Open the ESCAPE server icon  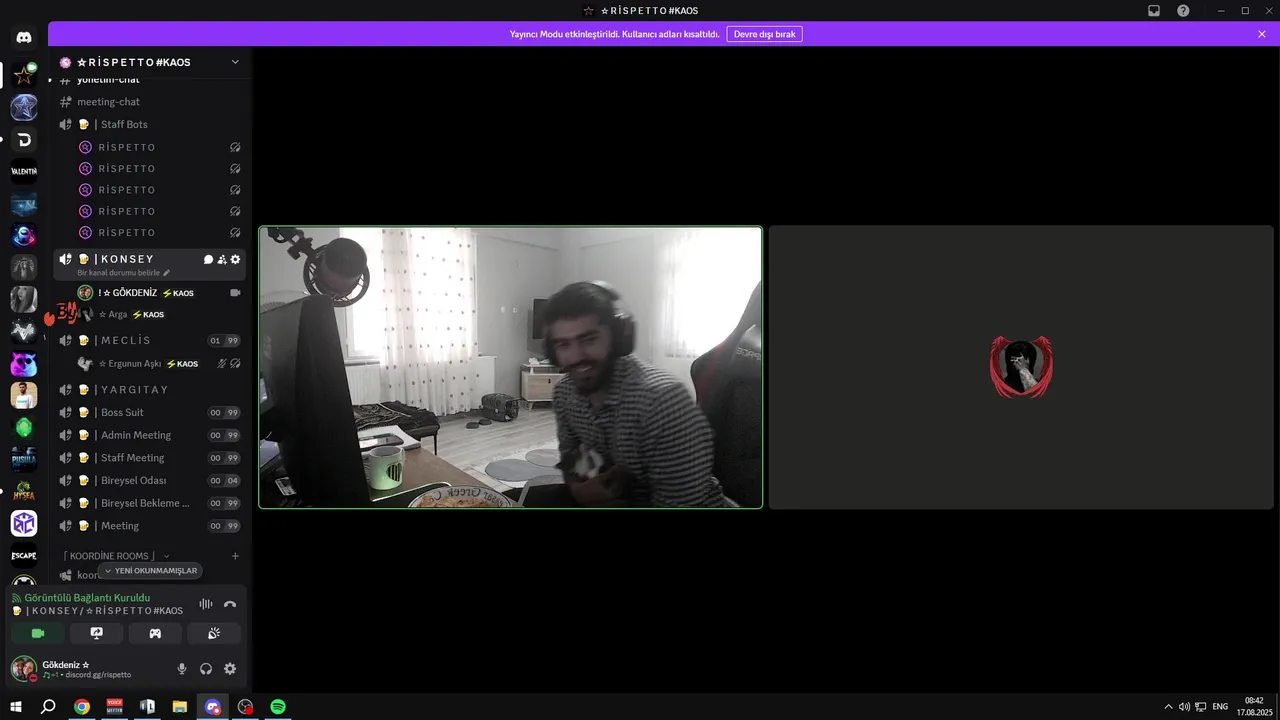tap(24, 555)
